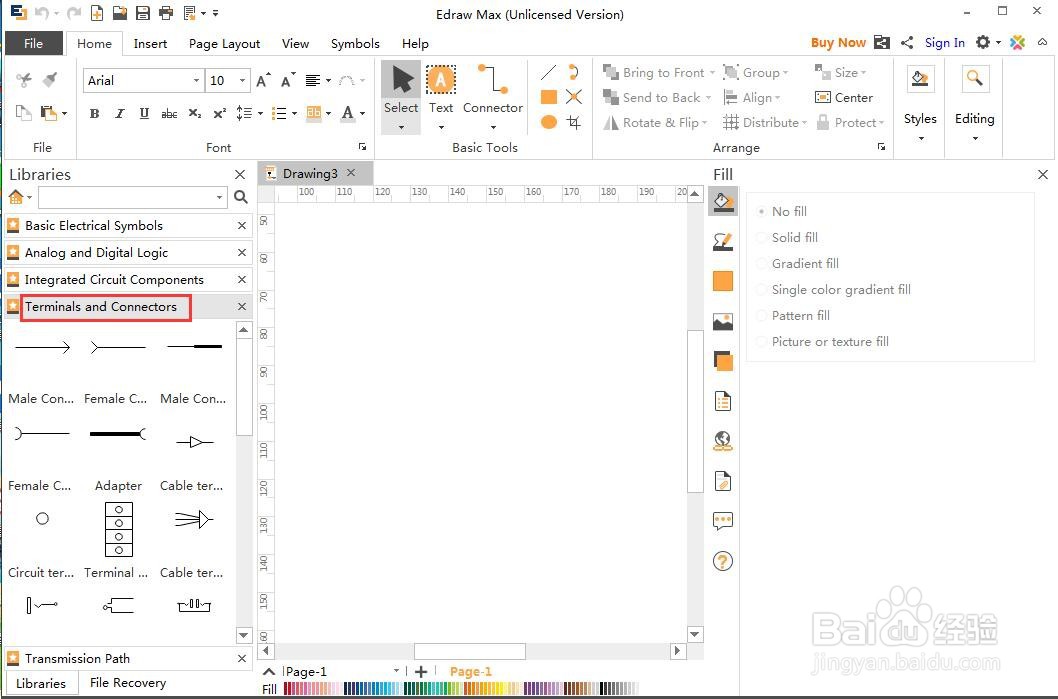Switch to the Insert tab
Screen dimensions: 1058x699
point(150,43)
